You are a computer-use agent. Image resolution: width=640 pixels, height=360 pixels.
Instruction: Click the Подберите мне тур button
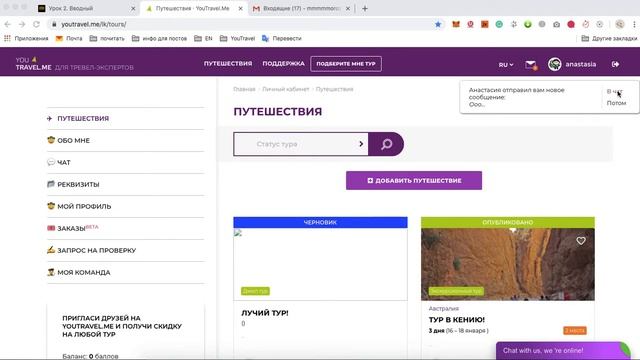346,64
